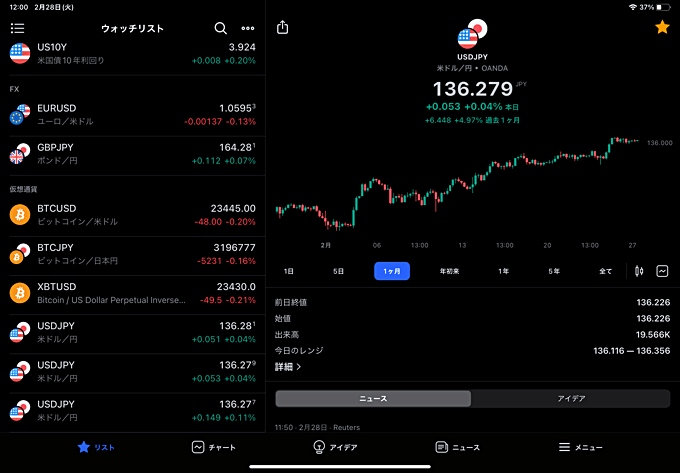Image resolution: width=680 pixels, height=473 pixels.
Task: Select the 1年 timeframe
Action: pos(503,271)
